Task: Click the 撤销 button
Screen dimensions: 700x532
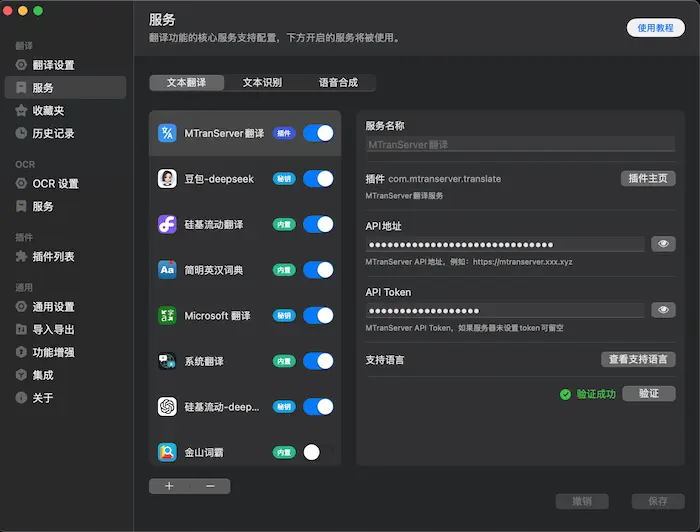Action: point(582,501)
